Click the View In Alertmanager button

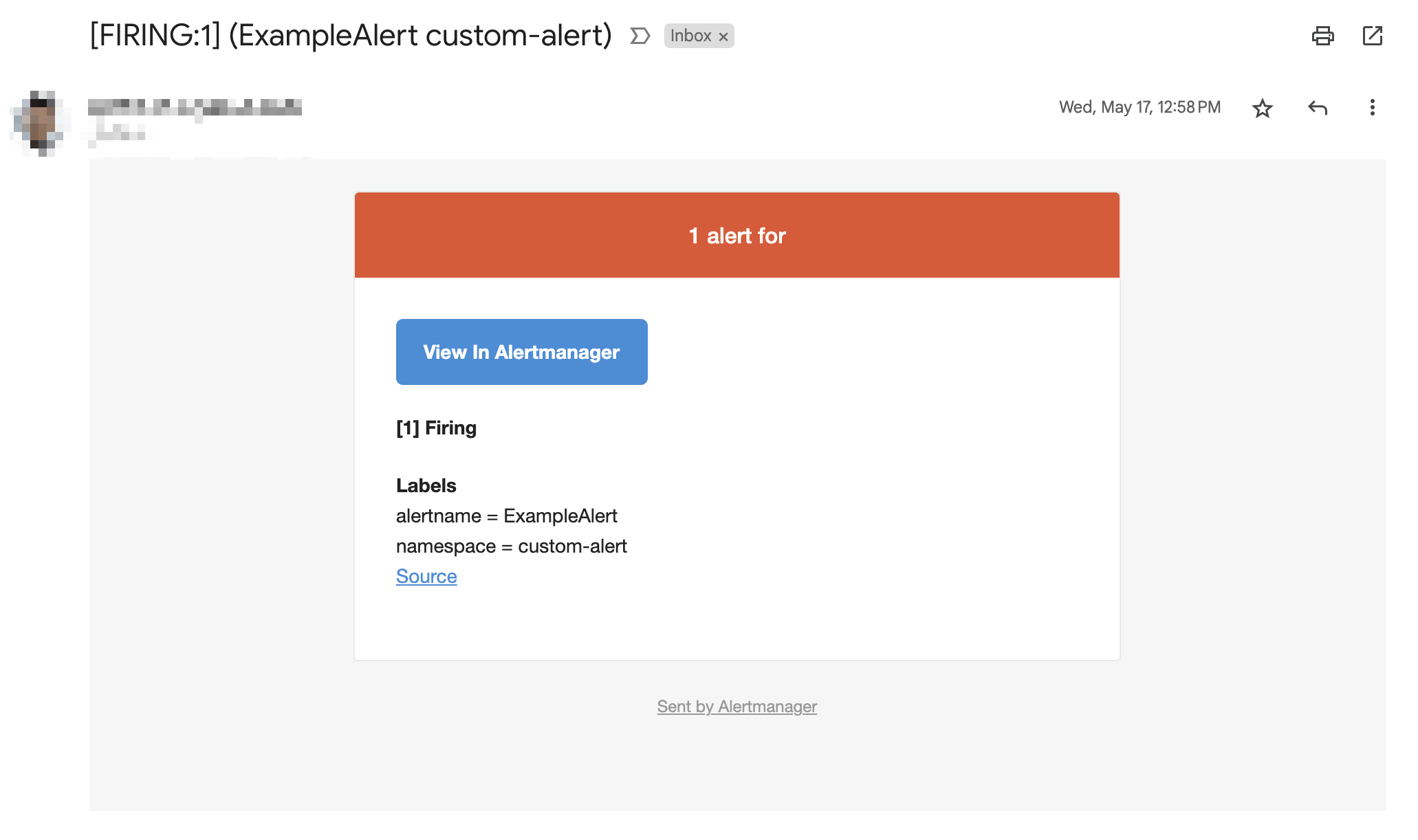click(x=521, y=352)
